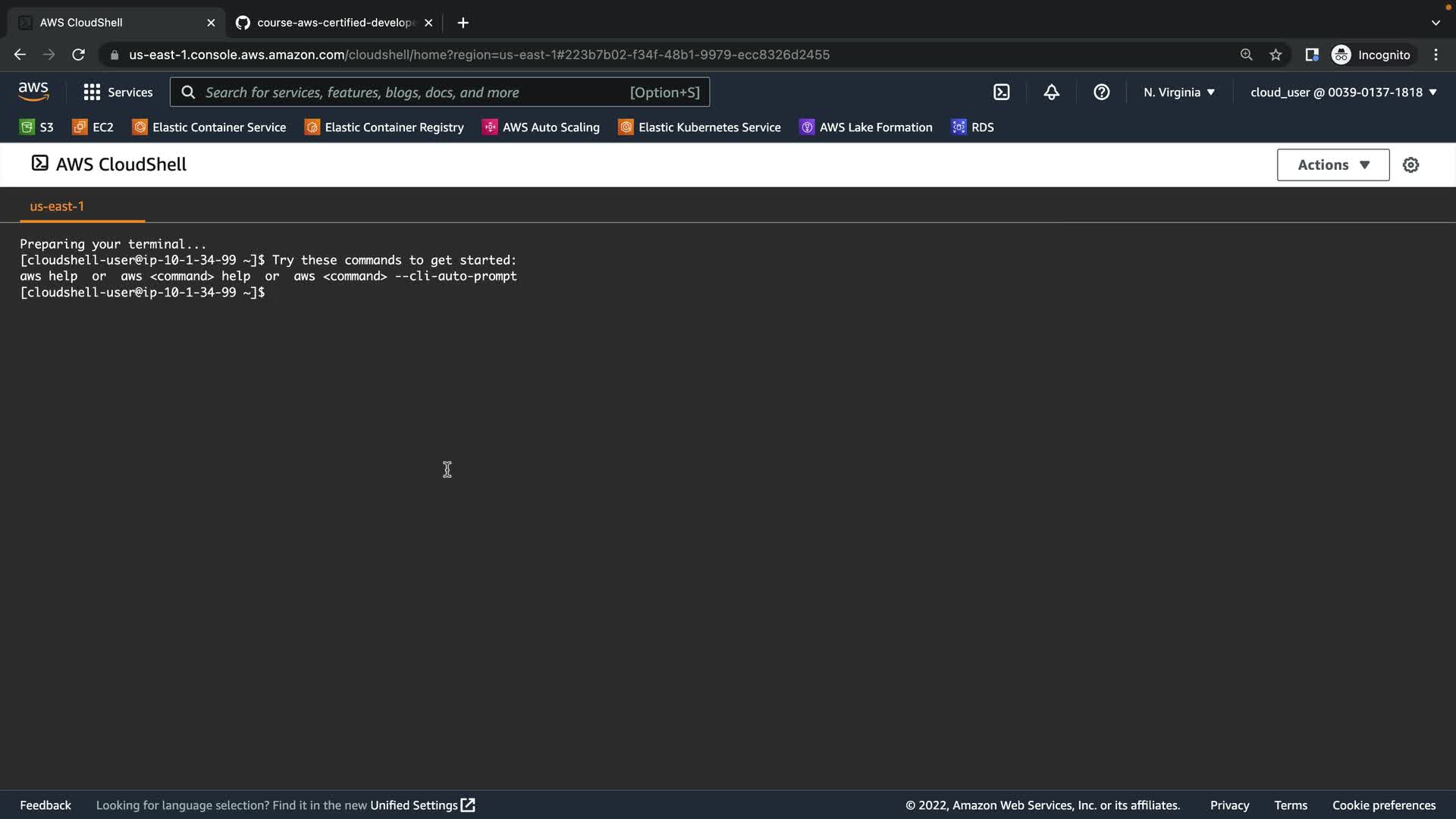Bookmark page with star icon
Viewport: 1456px width, 819px height.
click(x=1276, y=55)
